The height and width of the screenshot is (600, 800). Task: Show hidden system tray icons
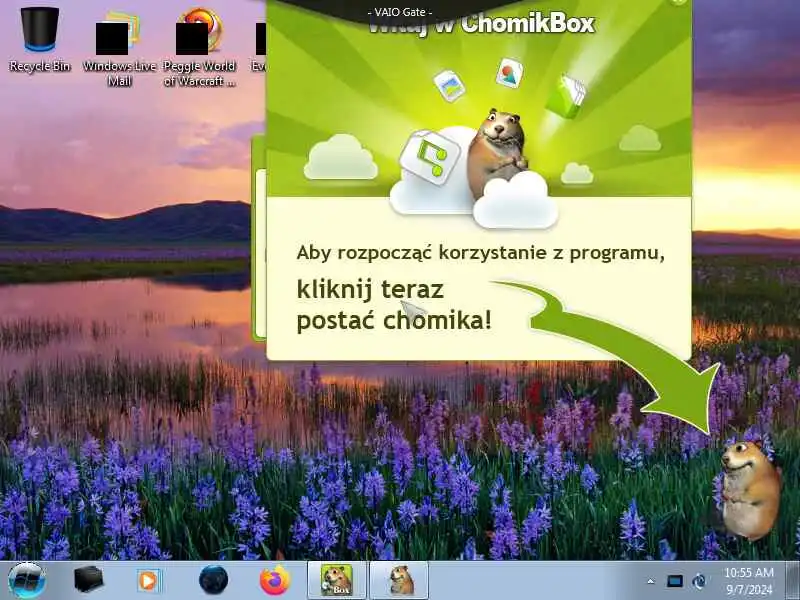651,581
